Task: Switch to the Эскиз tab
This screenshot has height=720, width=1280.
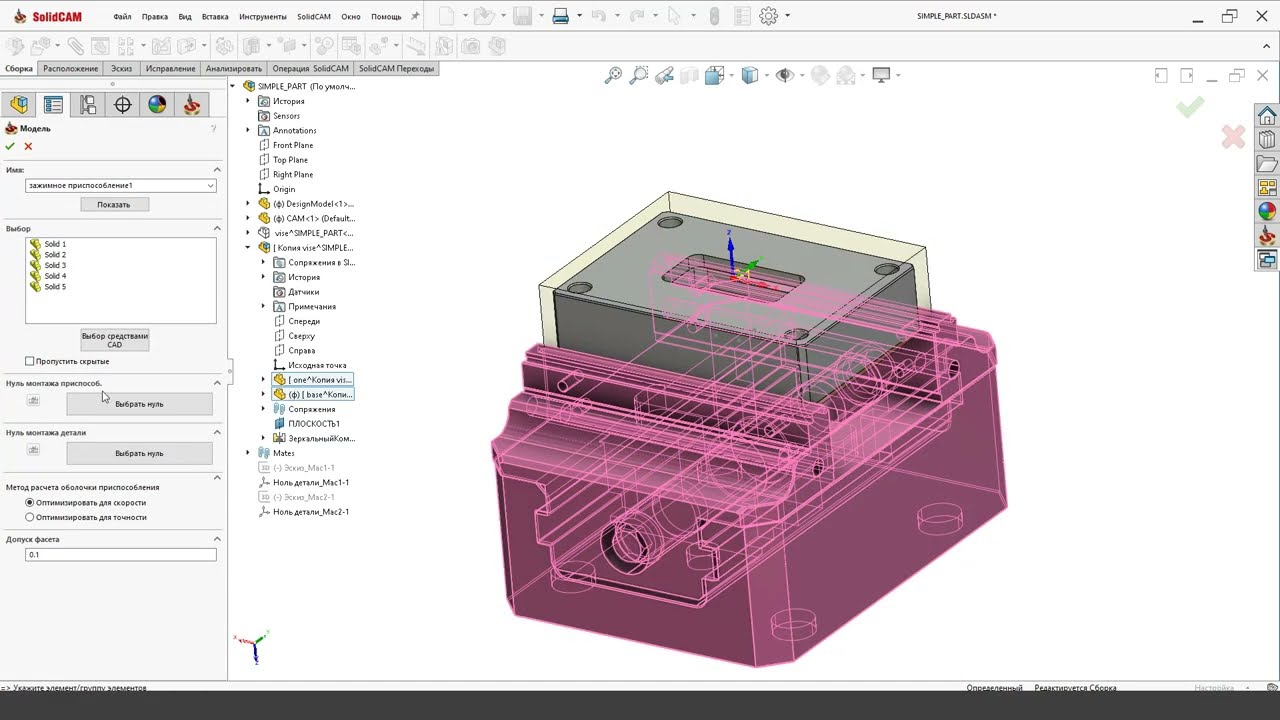Action: [121, 69]
